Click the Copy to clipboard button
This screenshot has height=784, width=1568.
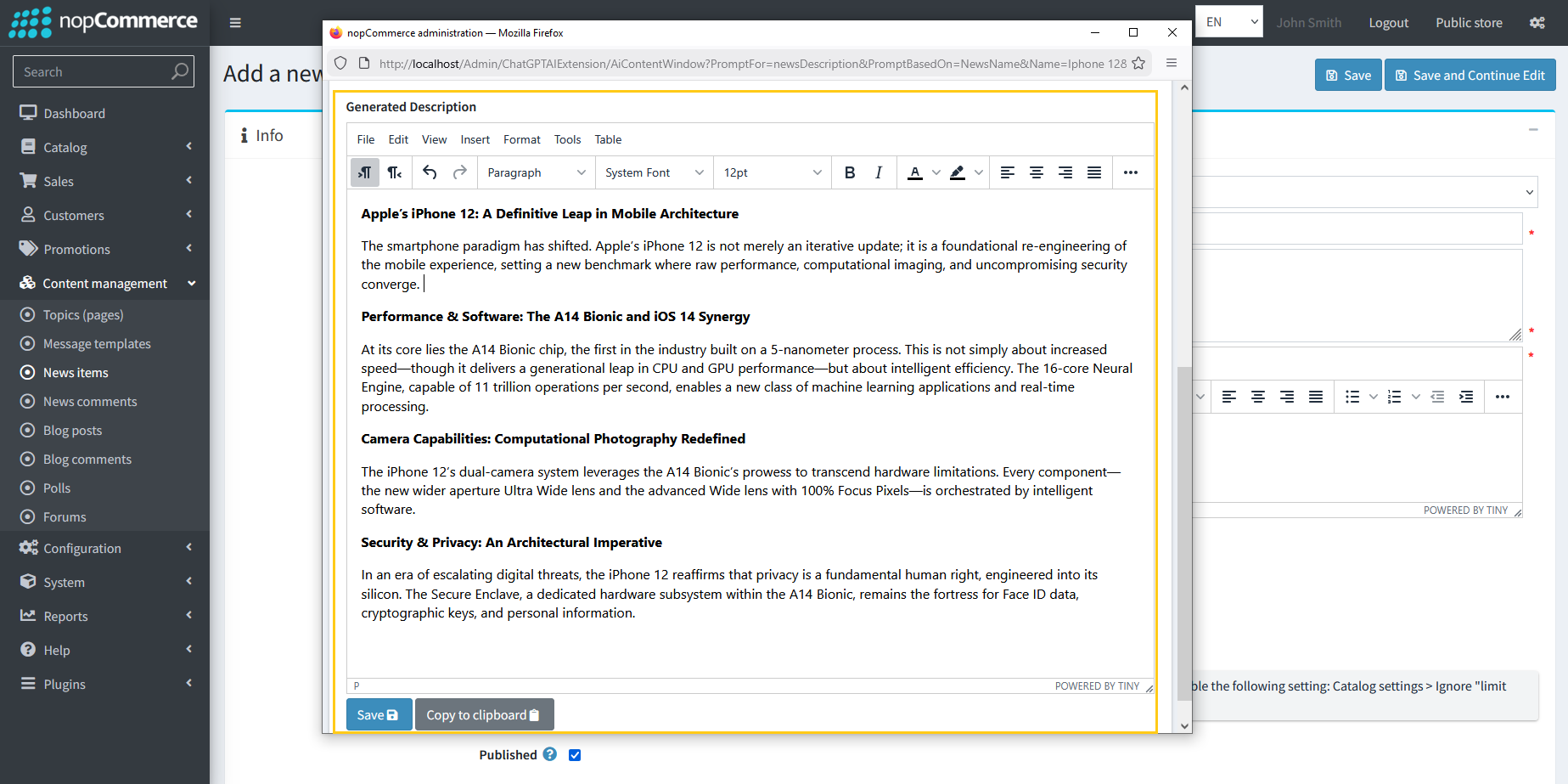pyautogui.click(x=484, y=714)
